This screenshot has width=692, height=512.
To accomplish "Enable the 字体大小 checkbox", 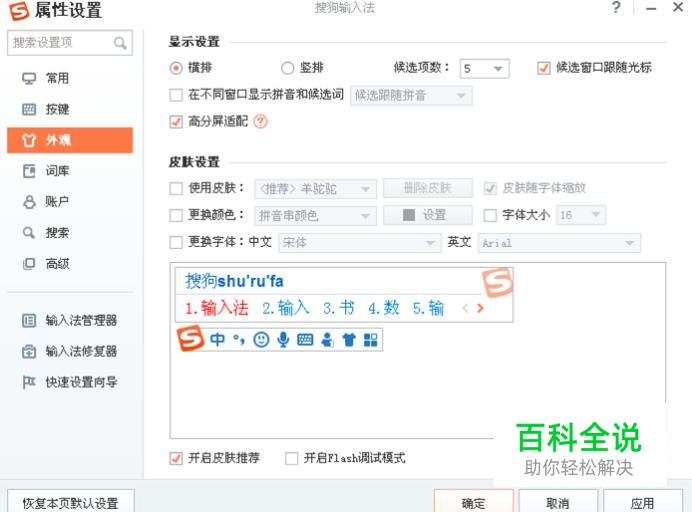I will pos(490,215).
